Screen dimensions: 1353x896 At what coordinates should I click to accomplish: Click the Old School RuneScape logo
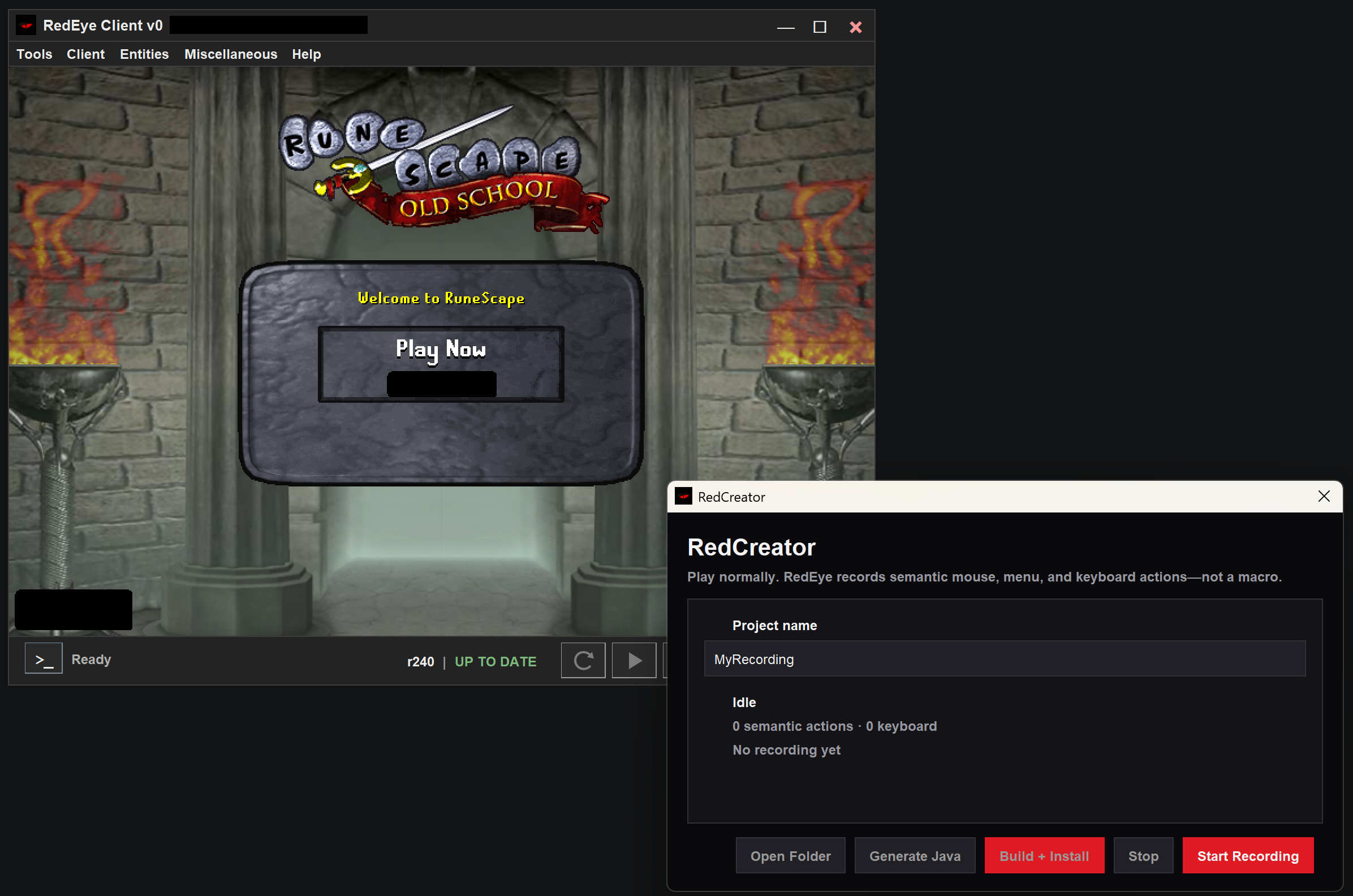[x=445, y=169]
